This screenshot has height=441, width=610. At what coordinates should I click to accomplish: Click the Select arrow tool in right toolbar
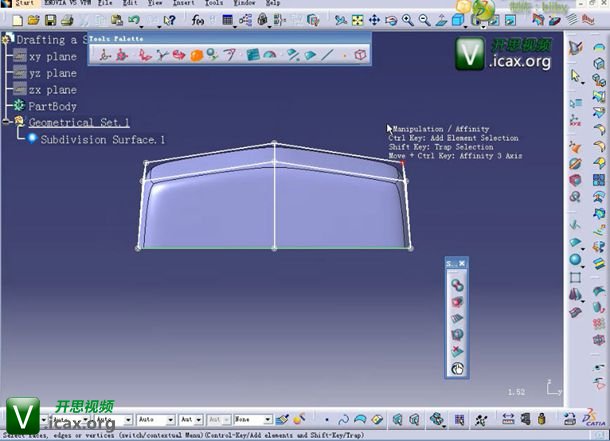tap(575, 75)
